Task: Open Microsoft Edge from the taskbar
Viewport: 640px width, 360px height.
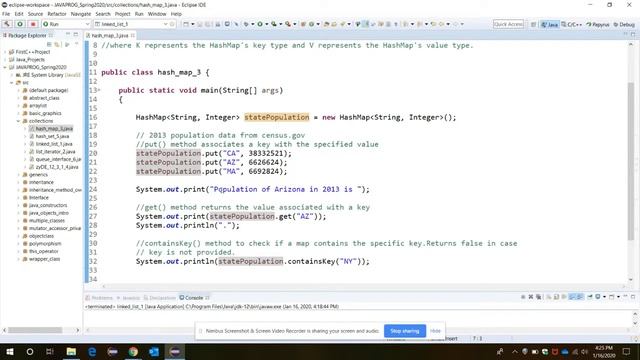Action: (x=92, y=351)
